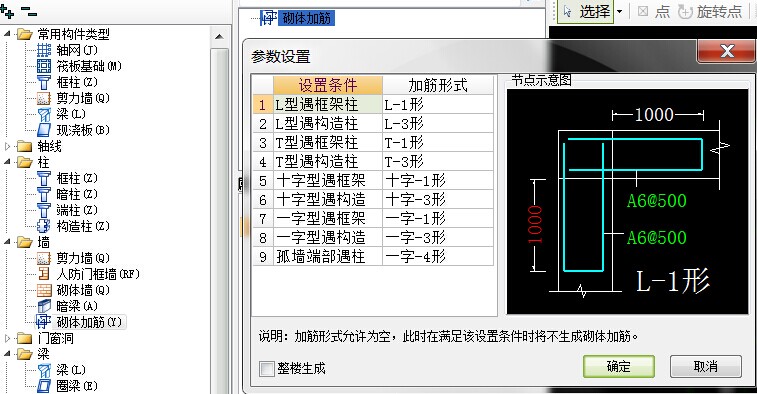The image size is (757, 394).
Task: Click the tree scrollbar up arrow
Action: coord(219,37)
